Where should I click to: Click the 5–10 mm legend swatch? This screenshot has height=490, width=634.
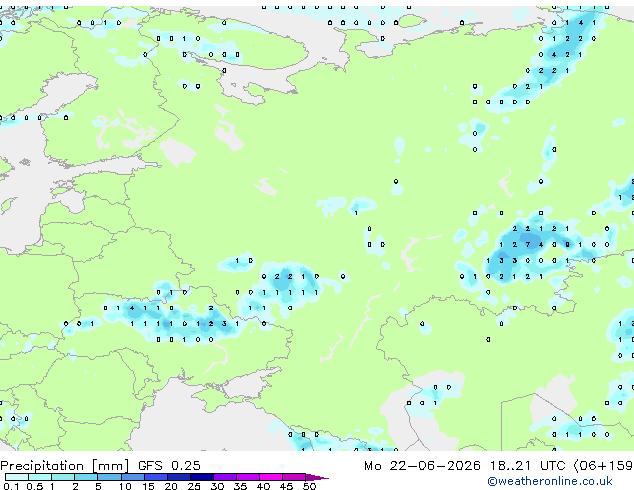click(x=109, y=477)
